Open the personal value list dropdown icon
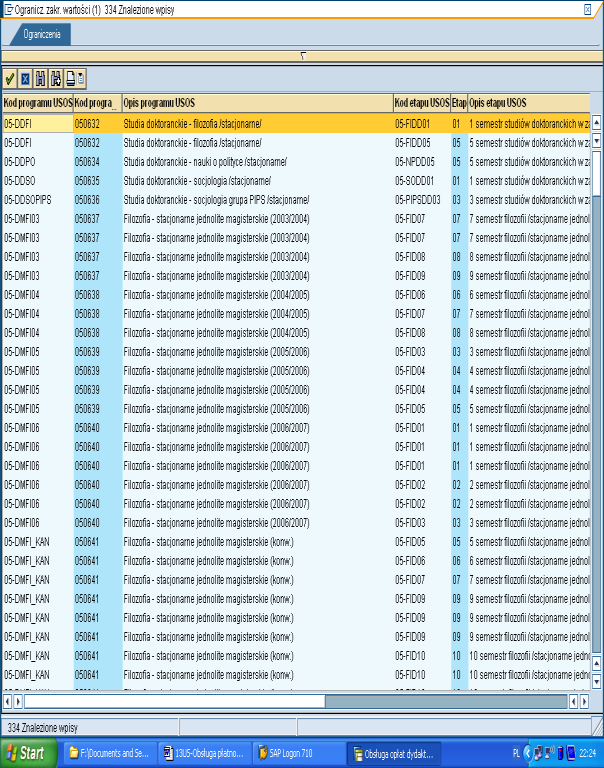Screen dimensions: 604x768 coord(81,78)
